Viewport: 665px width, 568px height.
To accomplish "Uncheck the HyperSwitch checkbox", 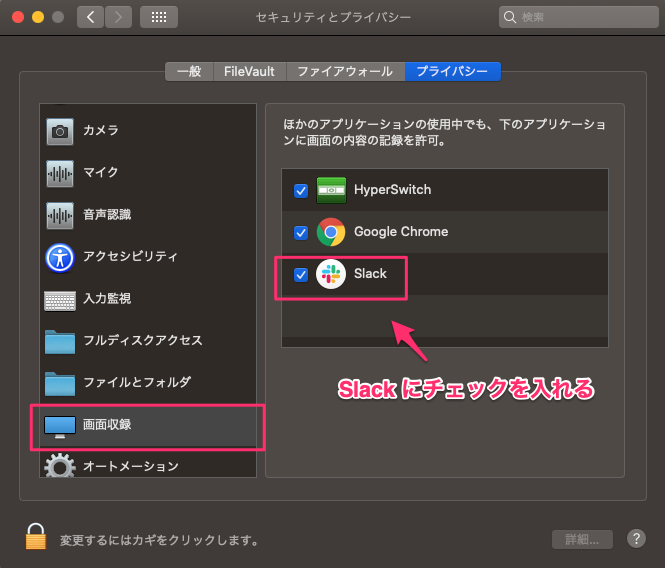I will click(x=301, y=190).
